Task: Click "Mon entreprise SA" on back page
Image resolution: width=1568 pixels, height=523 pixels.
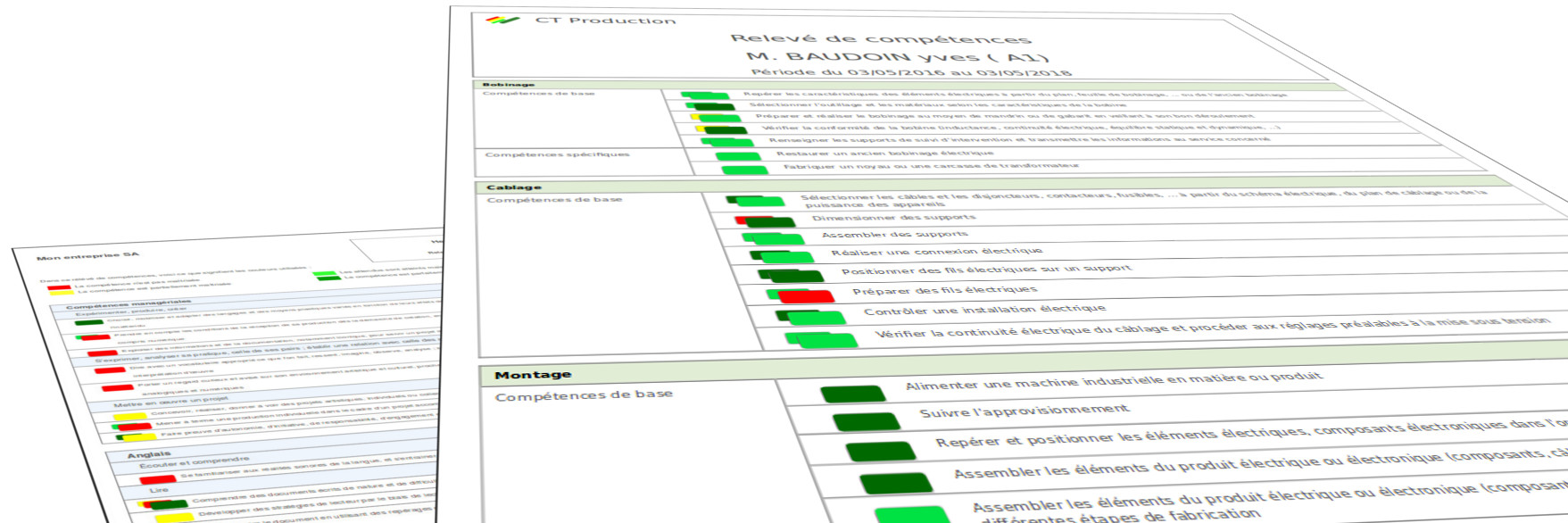Action: (87, 256)
